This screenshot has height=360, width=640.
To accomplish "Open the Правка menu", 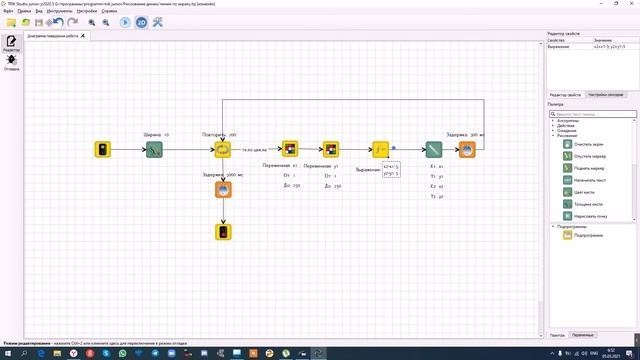I will (24, 11).
